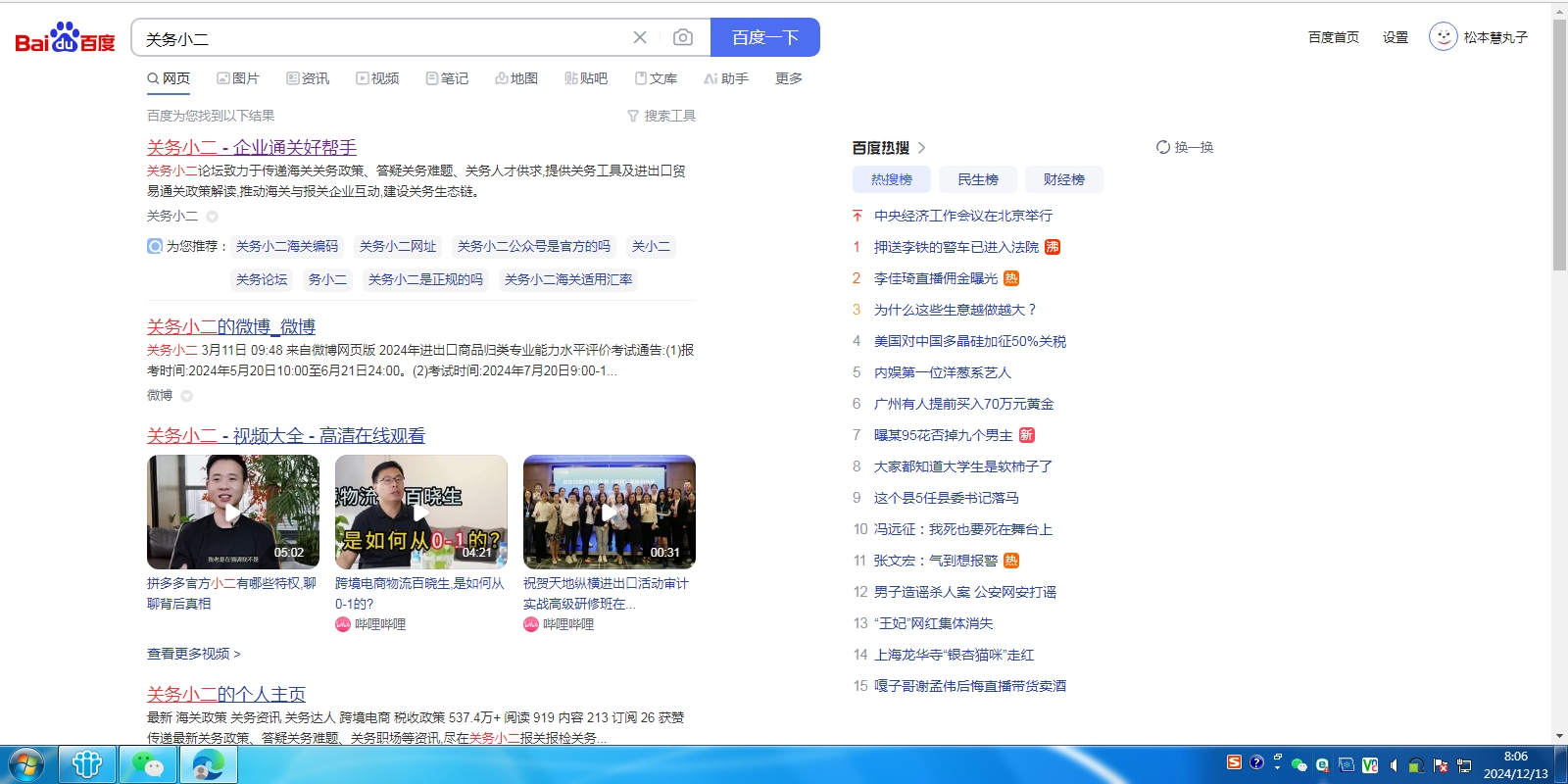Clear the search box with X icon
The height and width of the screenshot is (784, 1568).
coord(640,37)
